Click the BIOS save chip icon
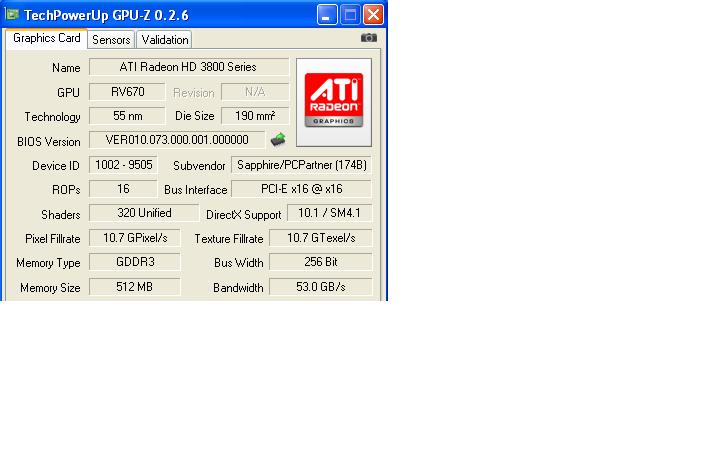The height and width of the screenshot is (450, 720). pos(278,140)
